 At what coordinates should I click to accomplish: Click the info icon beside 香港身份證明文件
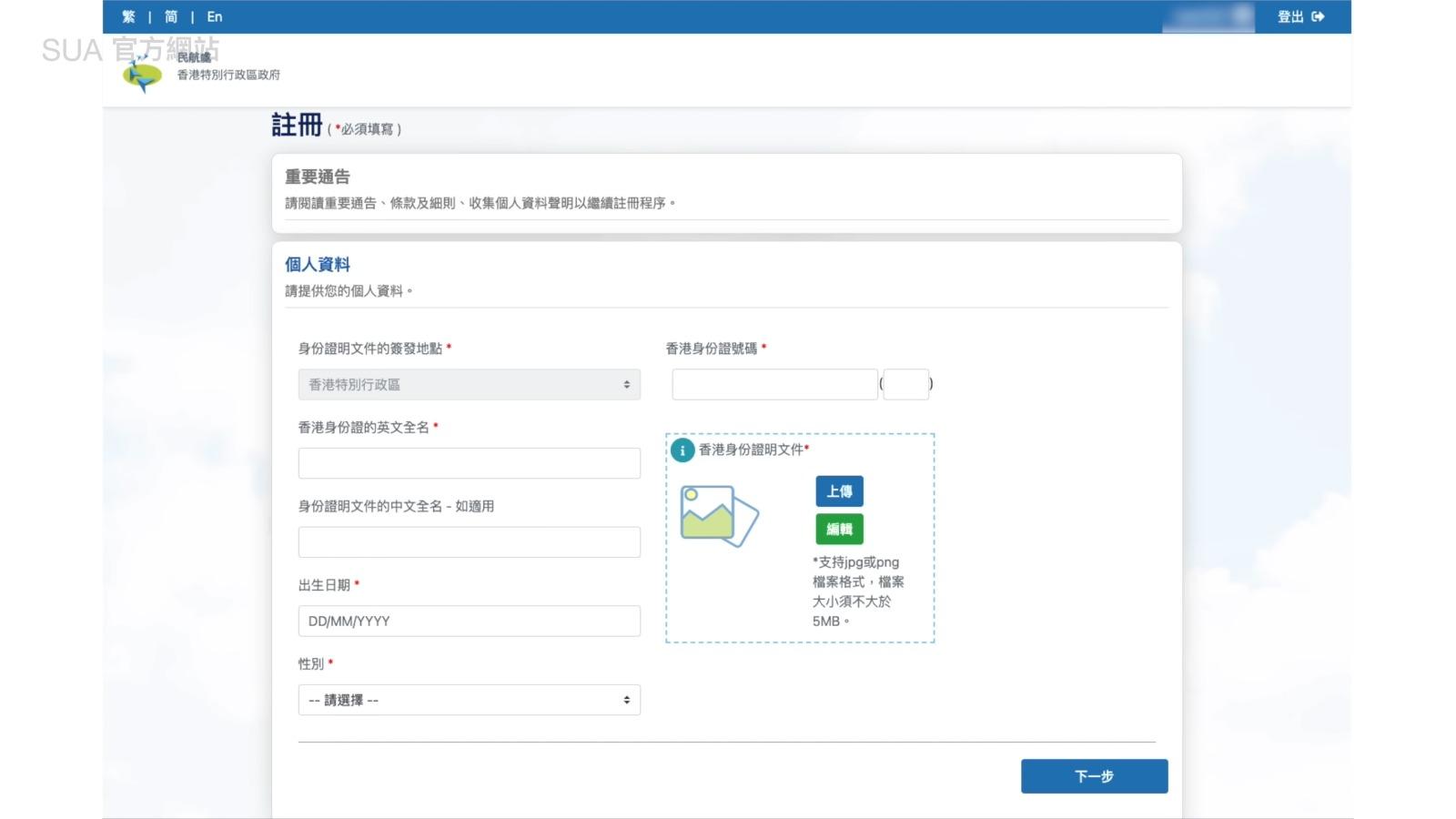682,450
